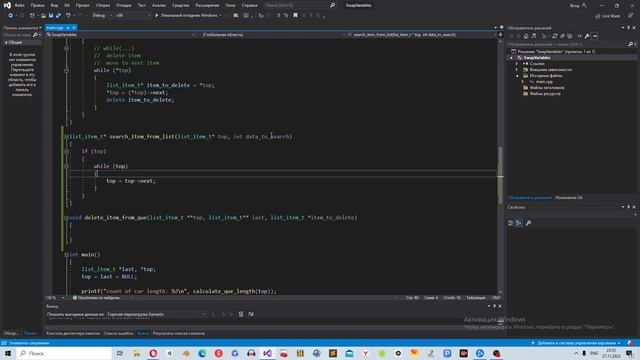The width and height of the screenshot is (640, 360).
Task: Select the SwapVariables project node
Action: [x=537, y=58]
